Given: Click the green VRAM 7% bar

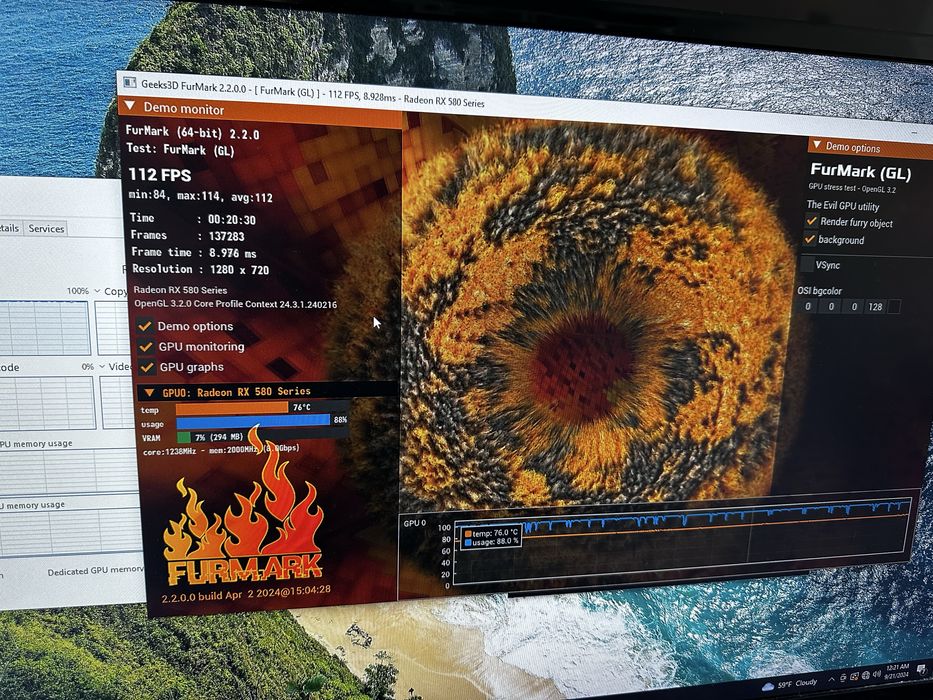Looking at the screenshot, I should coord(184,438).
